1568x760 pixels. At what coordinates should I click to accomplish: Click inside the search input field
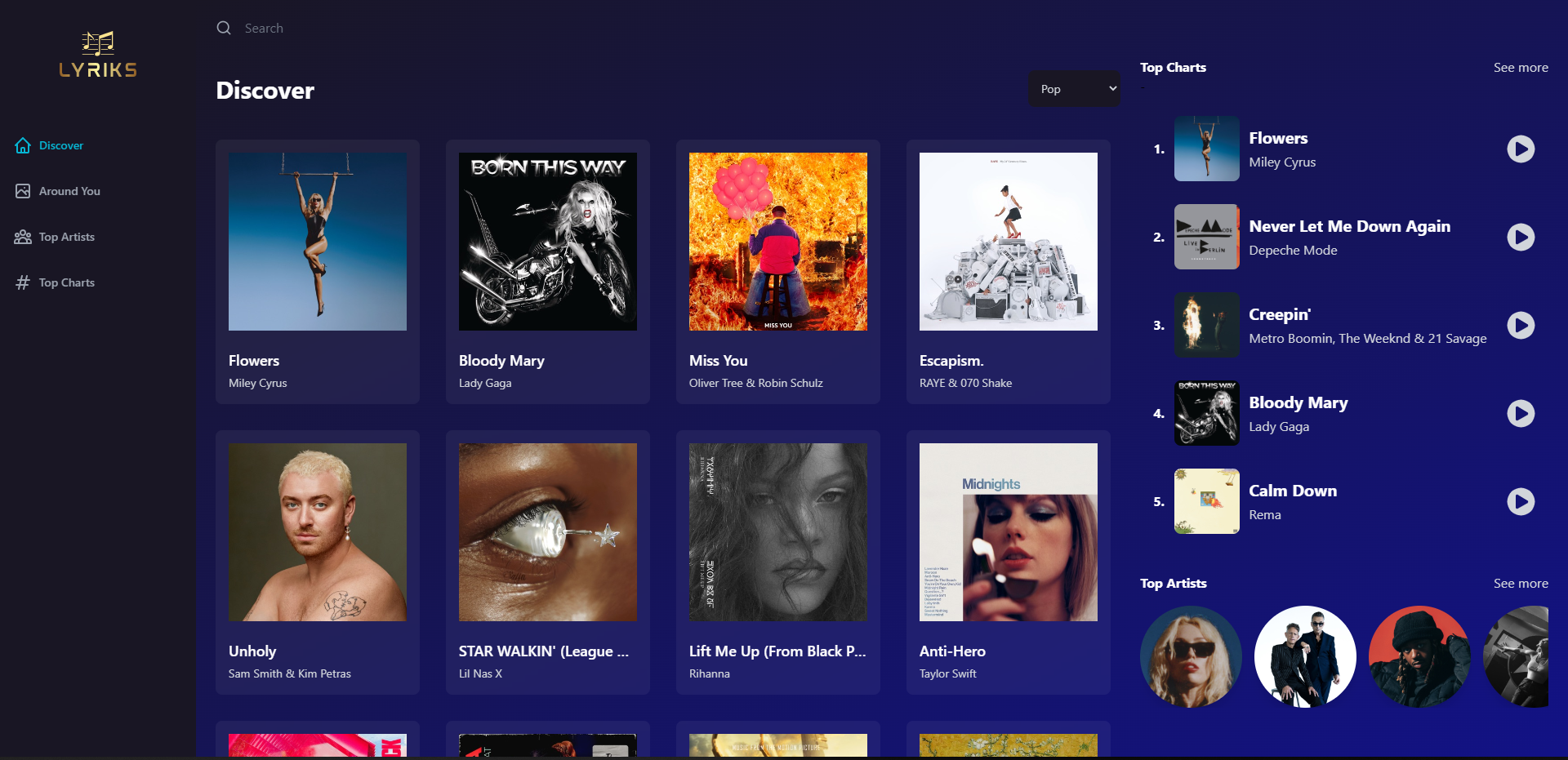click(327, 28)
